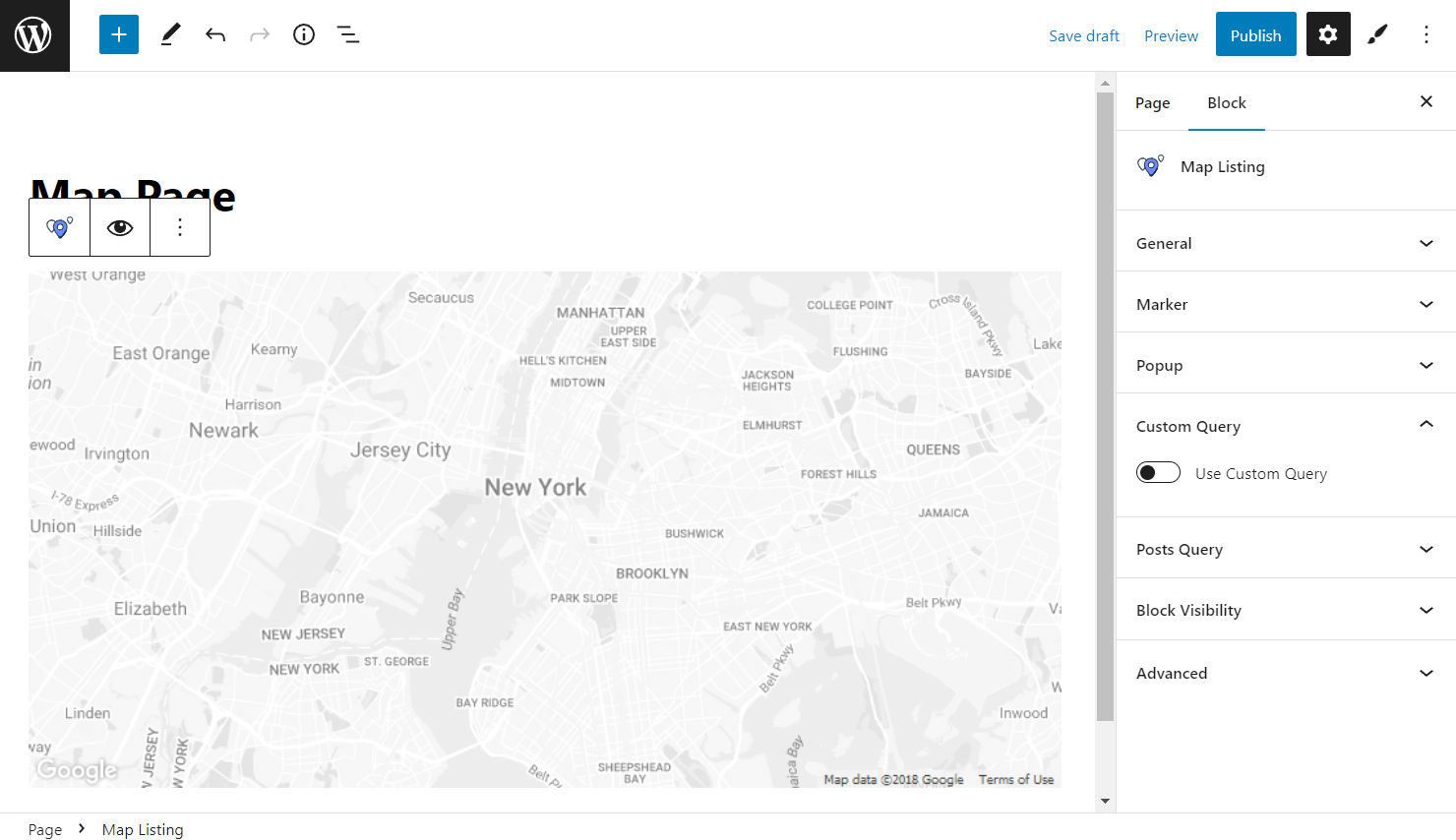This screenshot has width=1456, height=840.
Task: Click Map Listing block type icon in toolbar
Action: pos(60,227)
